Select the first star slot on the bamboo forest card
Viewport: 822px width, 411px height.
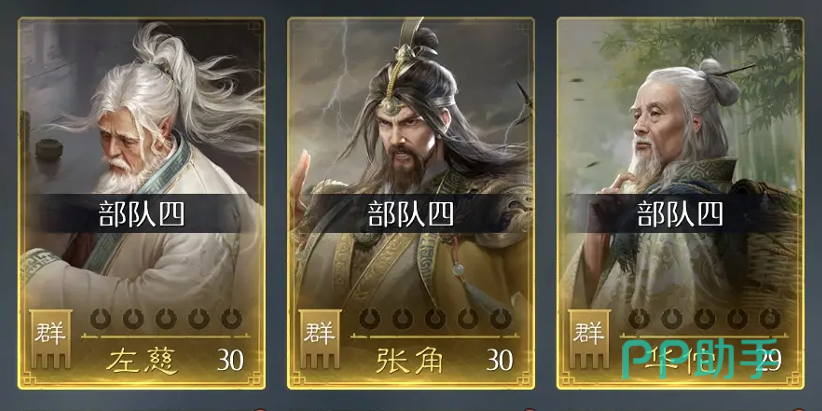(639, 318)
